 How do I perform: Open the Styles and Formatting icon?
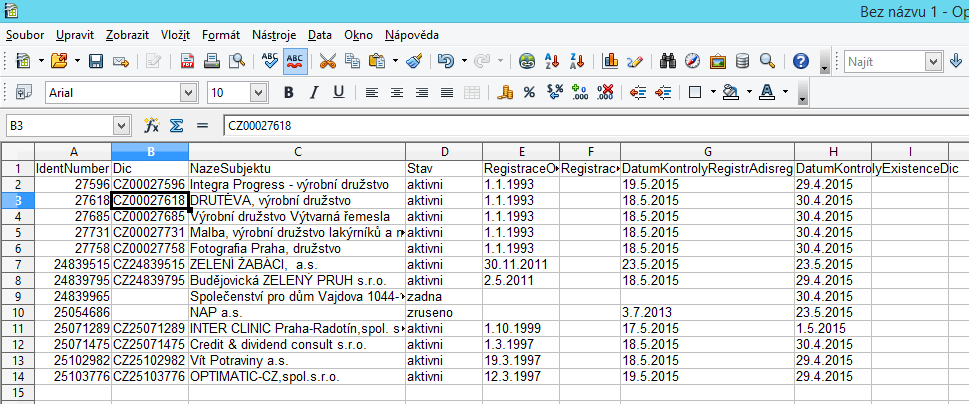pyautogui.click(x=23, y=92)
